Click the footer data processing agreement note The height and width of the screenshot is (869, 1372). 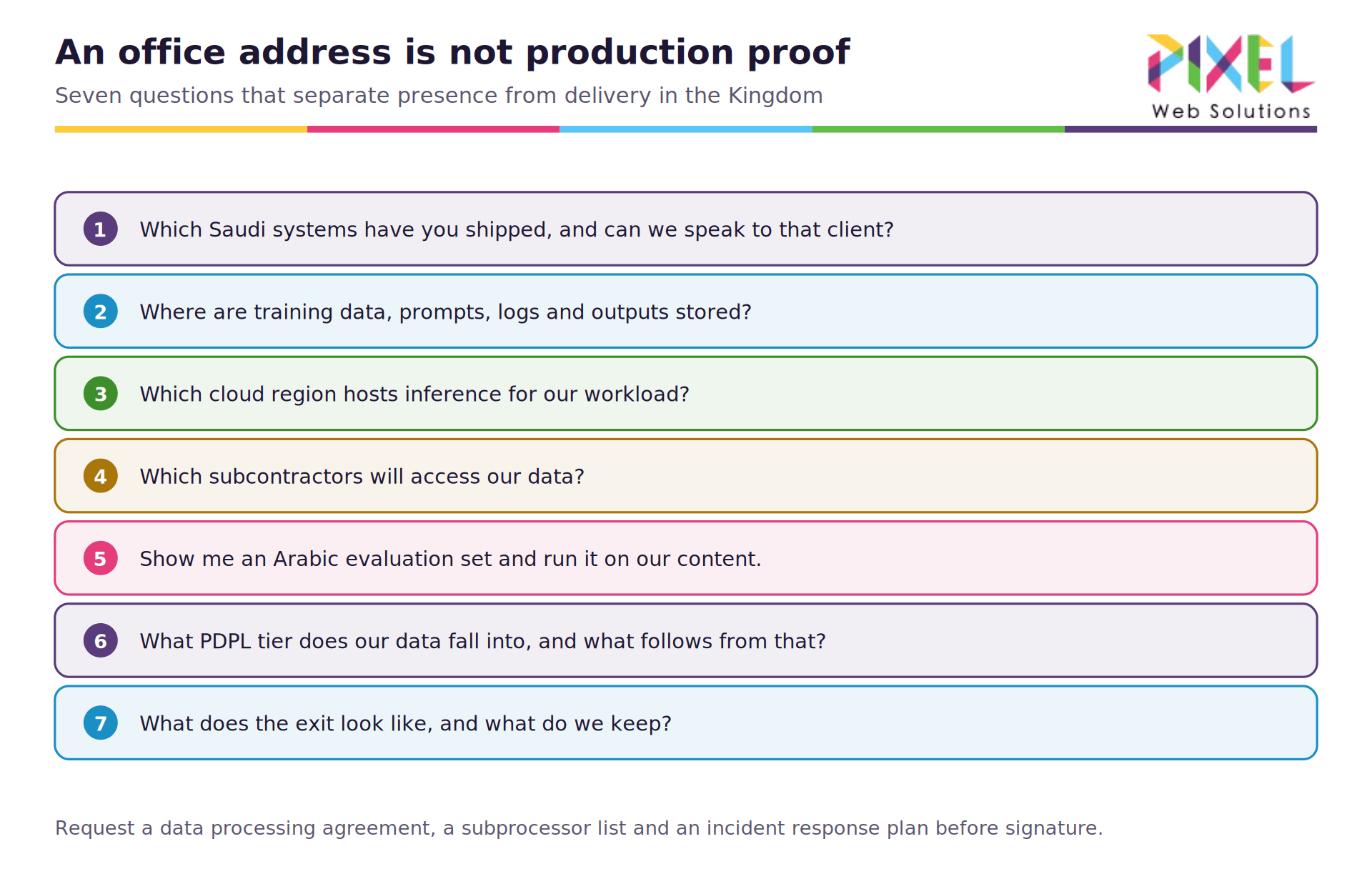(x=579, y=828)
